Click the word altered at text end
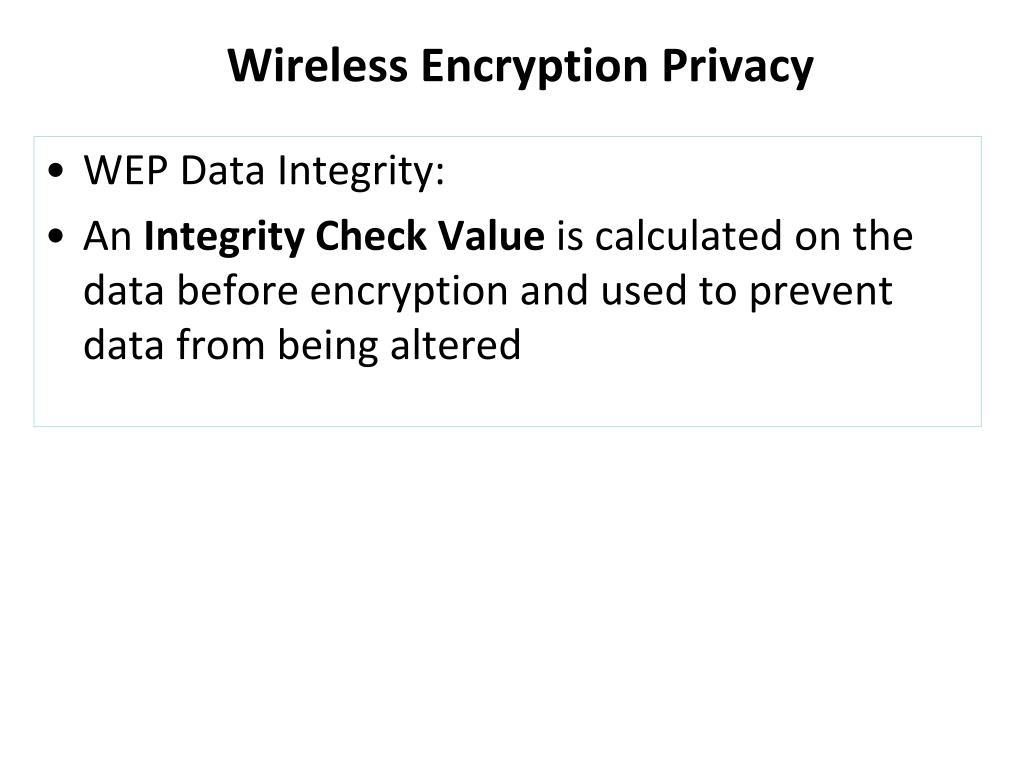 tap(455, 345)
